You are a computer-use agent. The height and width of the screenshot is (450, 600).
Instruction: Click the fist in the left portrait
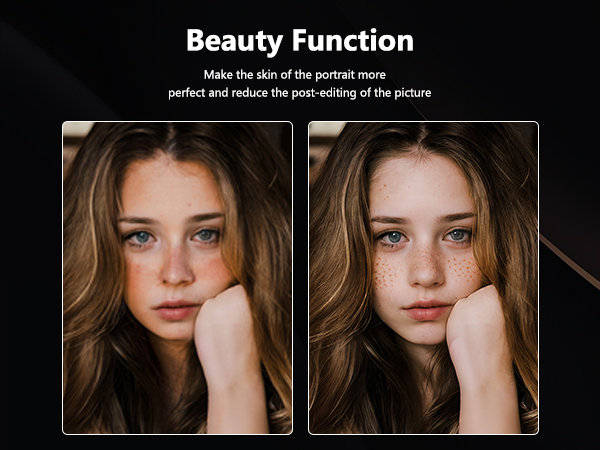(x=222, y=316)
